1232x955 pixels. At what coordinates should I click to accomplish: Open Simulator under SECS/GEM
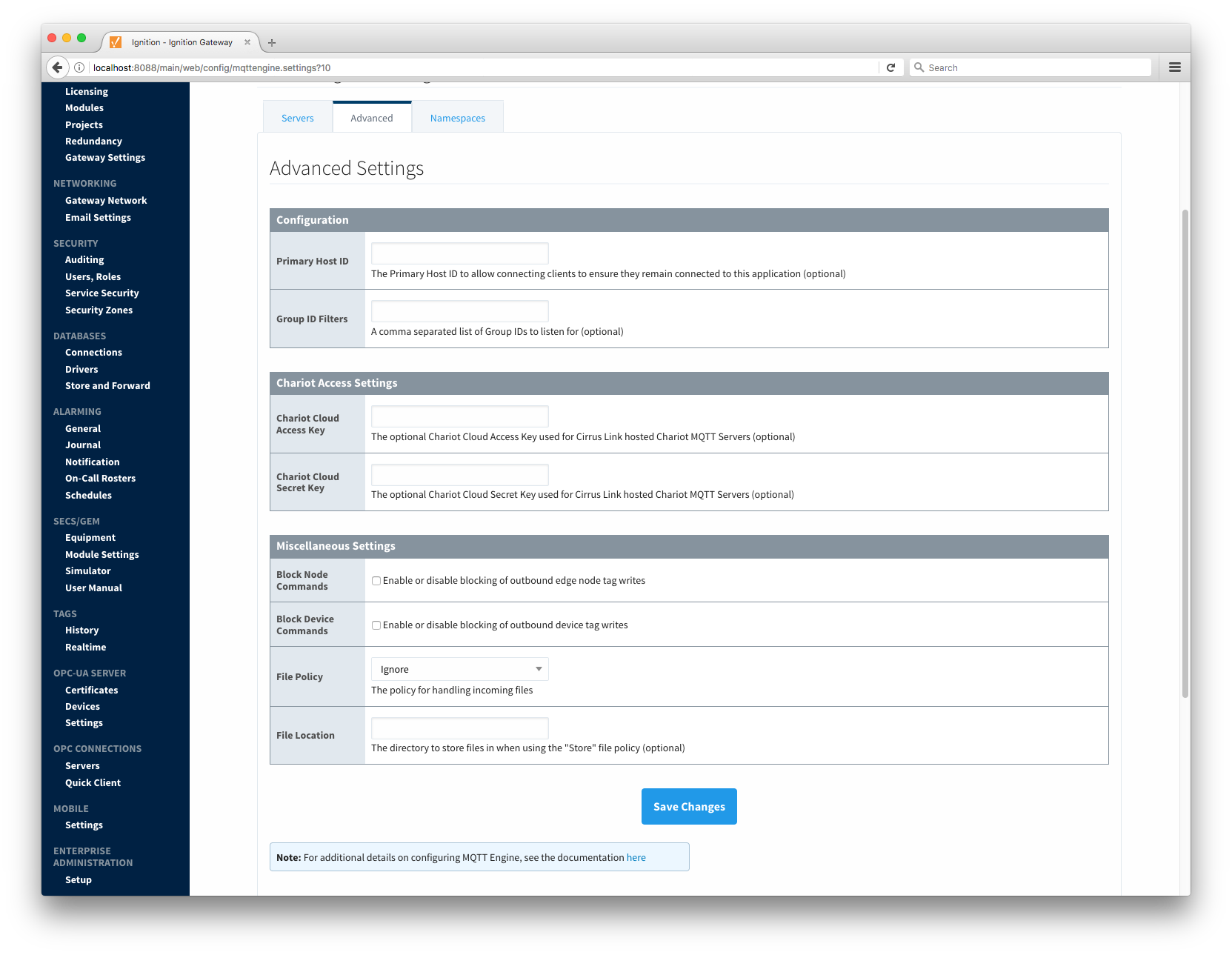pyautogui.click(x=87, y=570)
